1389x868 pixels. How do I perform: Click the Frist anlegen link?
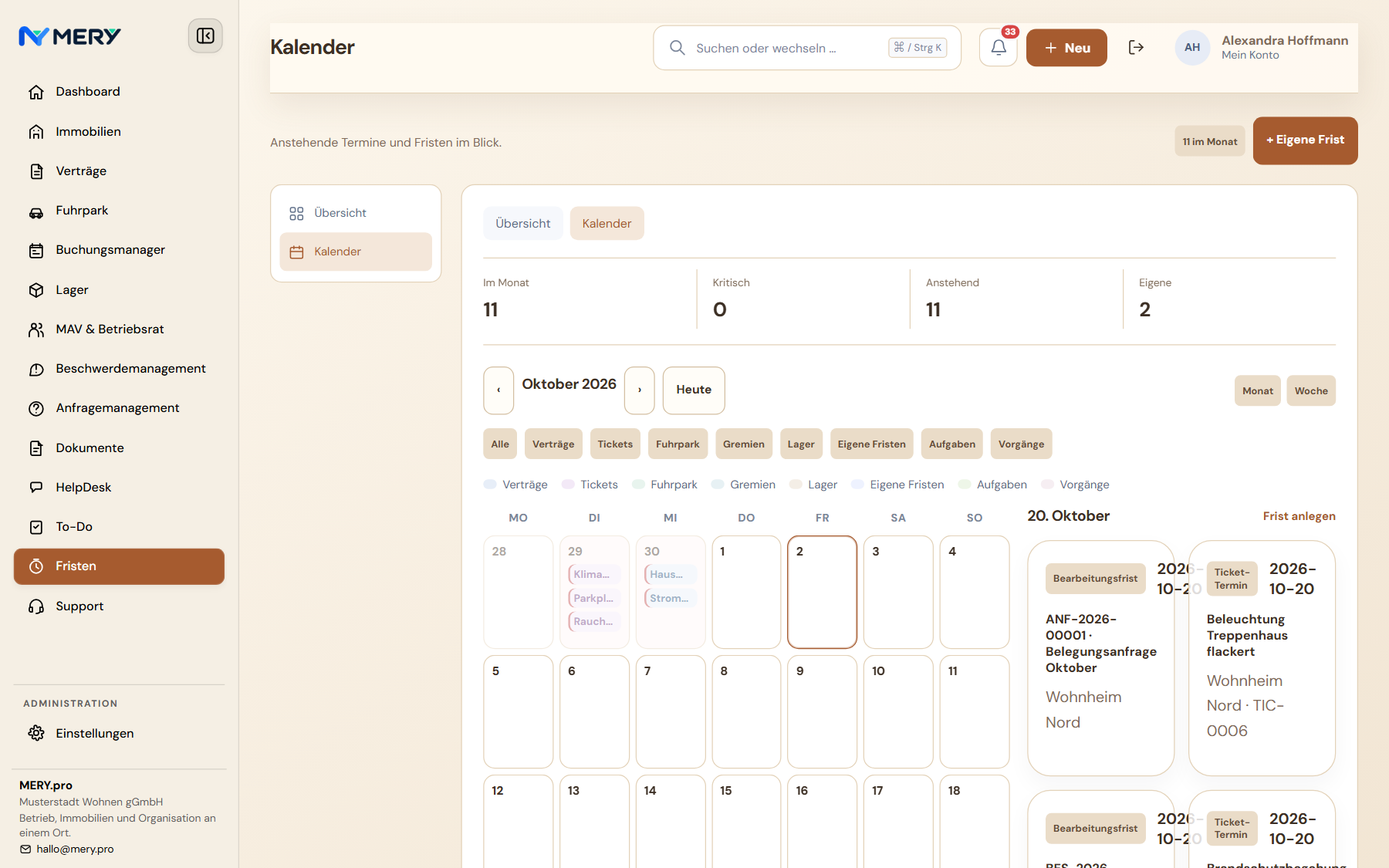(1299, 516)
